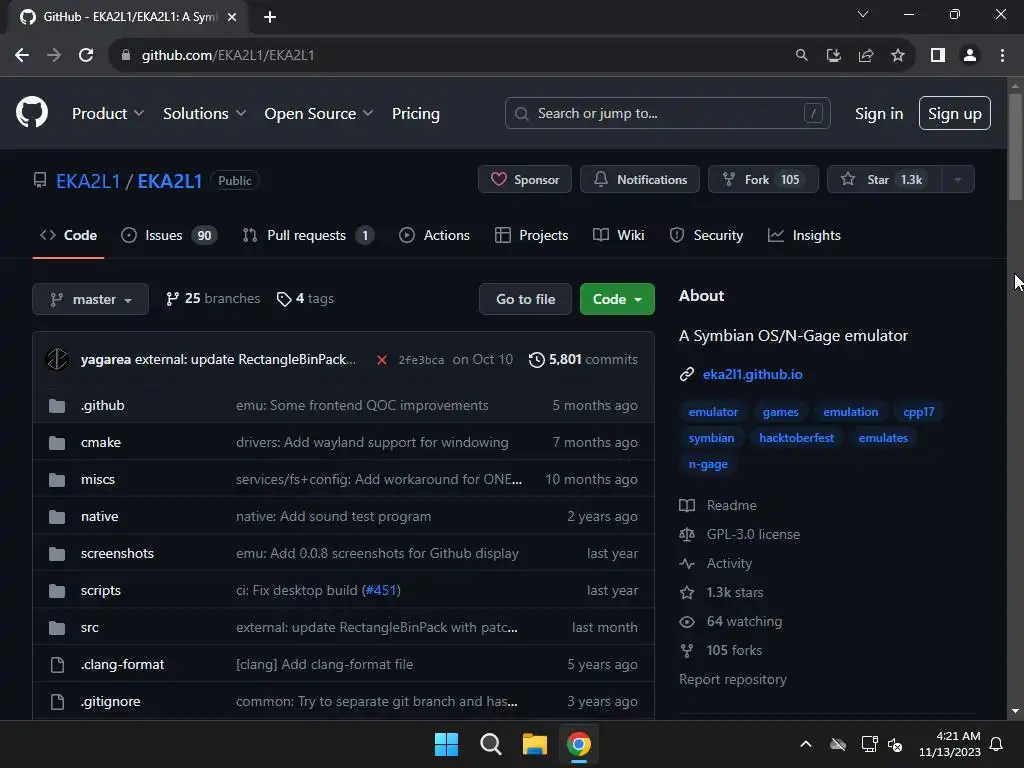Click the Go to file button
Image resolution: width=1024 pixels, height=768 pixels.
526,299
